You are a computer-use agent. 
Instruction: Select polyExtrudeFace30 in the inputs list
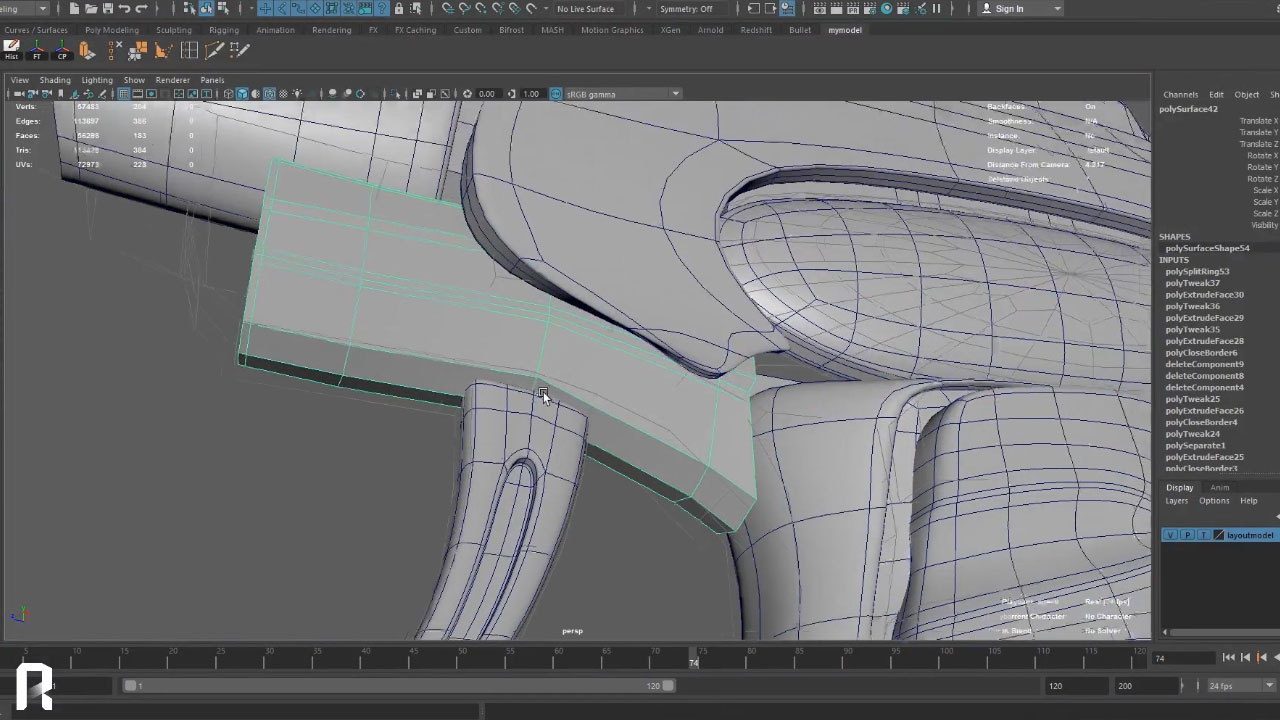point(1204,295)
